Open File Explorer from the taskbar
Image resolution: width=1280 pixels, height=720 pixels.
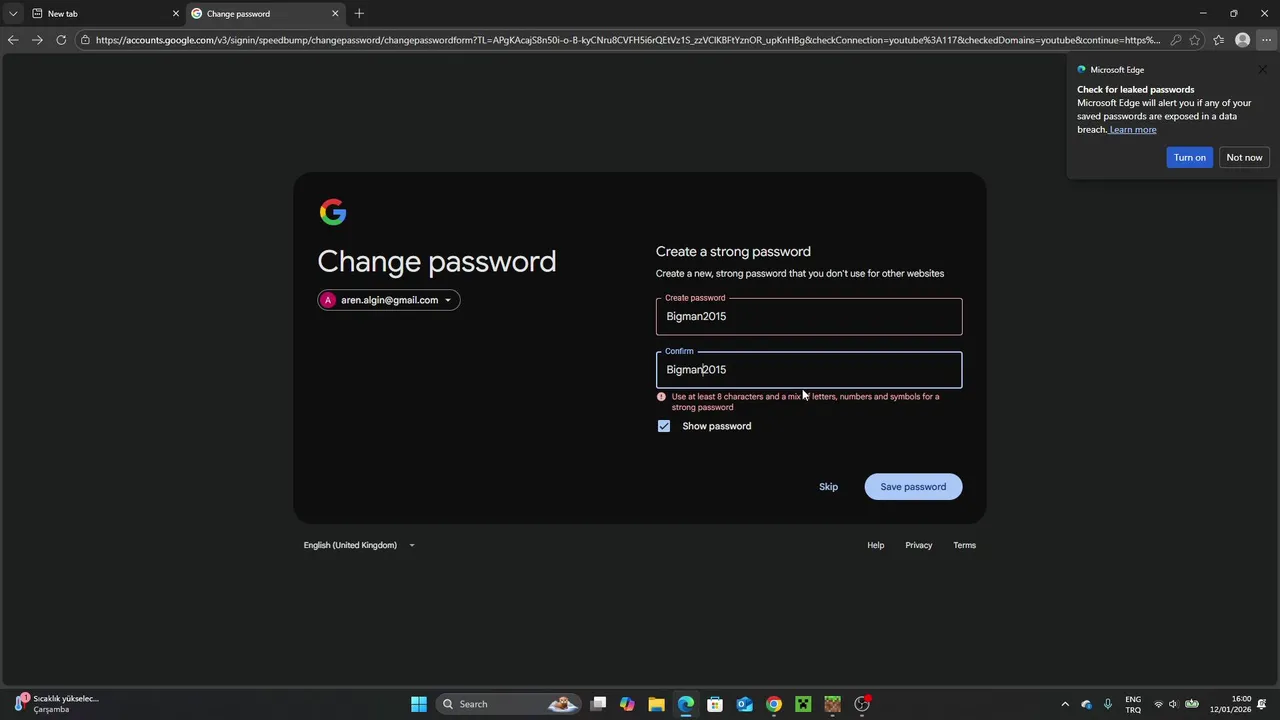(x=656, y=704)
